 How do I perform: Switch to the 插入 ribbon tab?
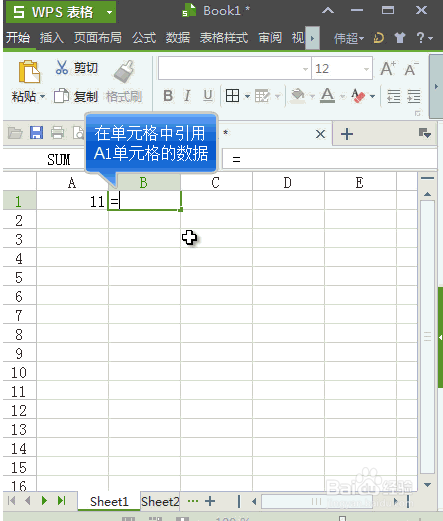(x=52, y=38)
